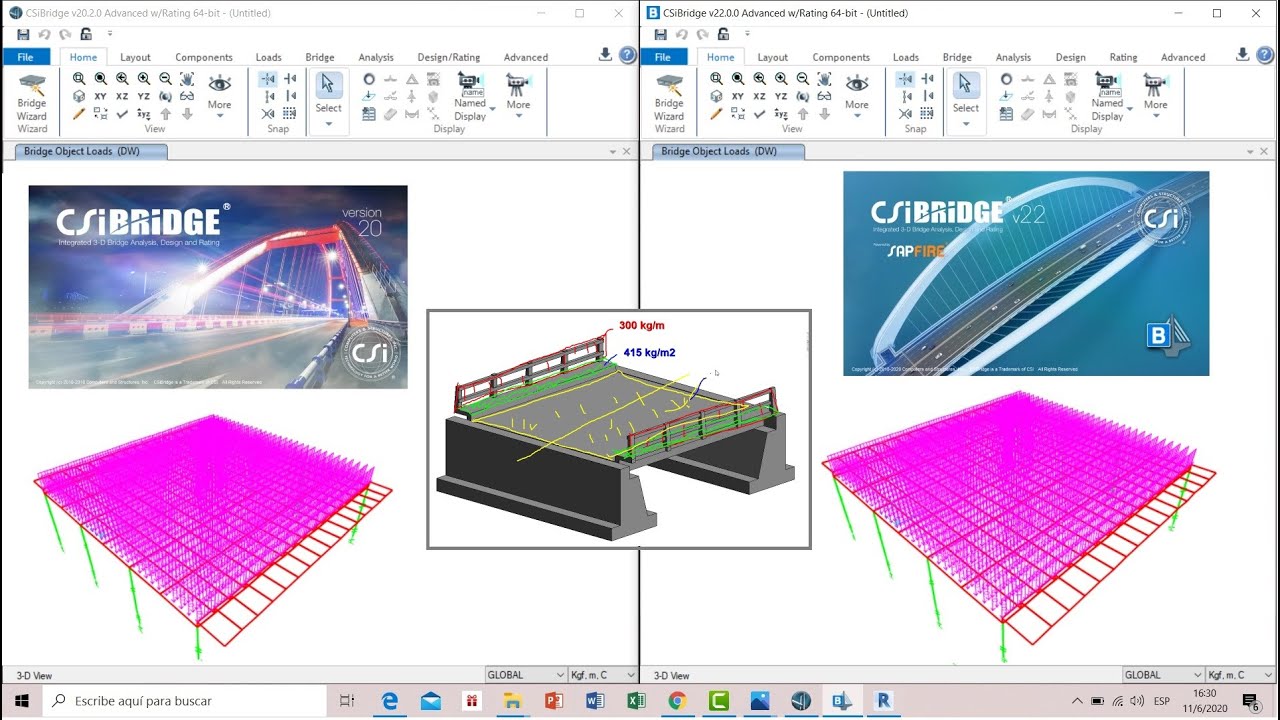Click Zoom Out magnifier in v22 window
Viewport: 1280px width, 720px height.
[x=802, y=78]
